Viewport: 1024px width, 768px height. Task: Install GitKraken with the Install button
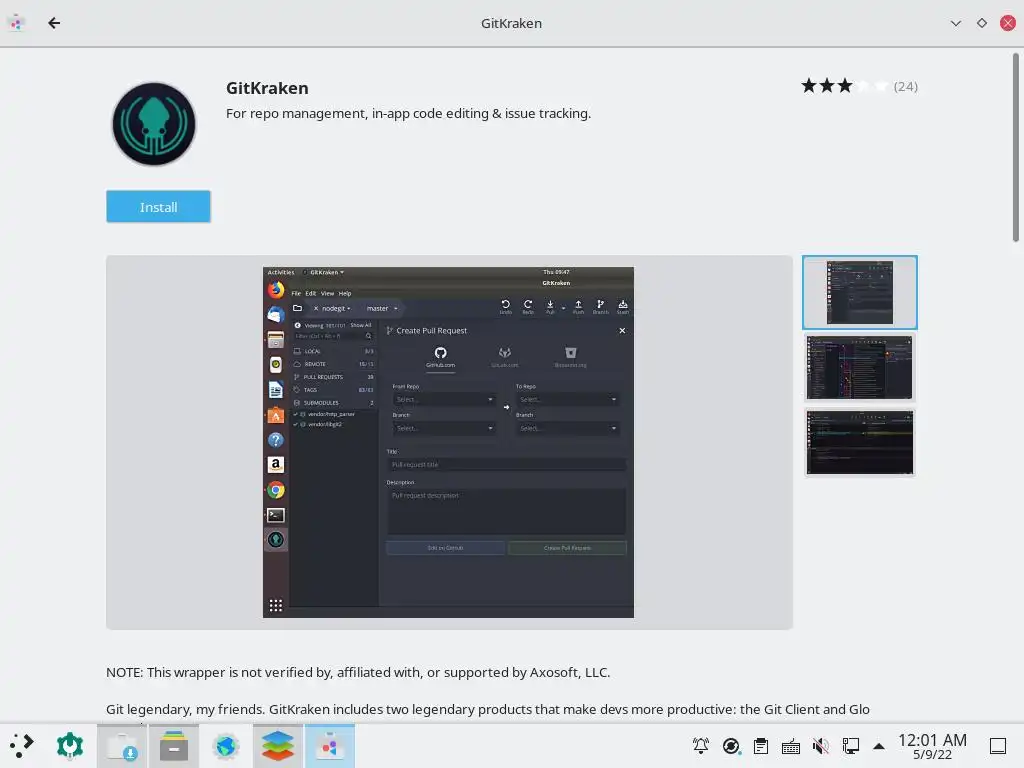pyautogui.click(x=158, y=207)
